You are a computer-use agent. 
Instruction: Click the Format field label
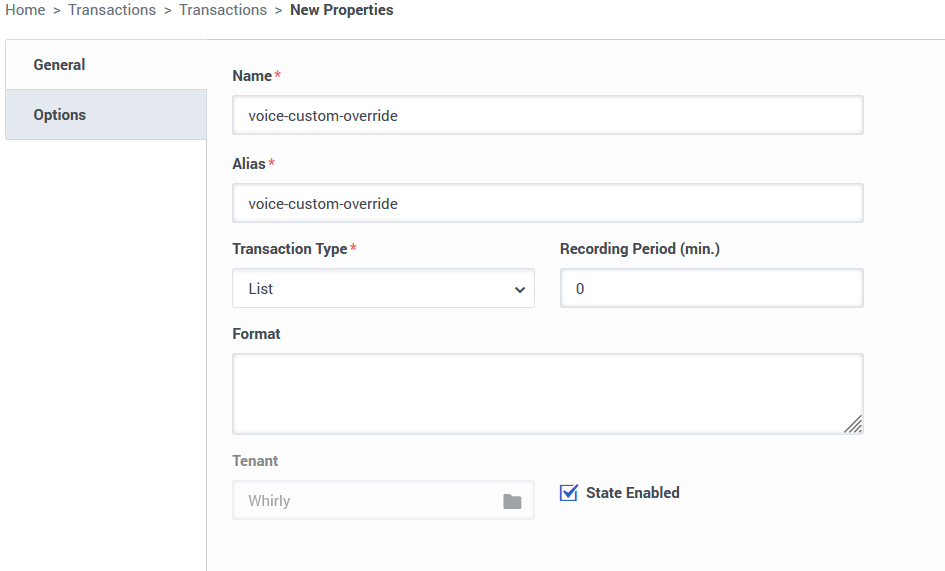[x=256, y=334]
